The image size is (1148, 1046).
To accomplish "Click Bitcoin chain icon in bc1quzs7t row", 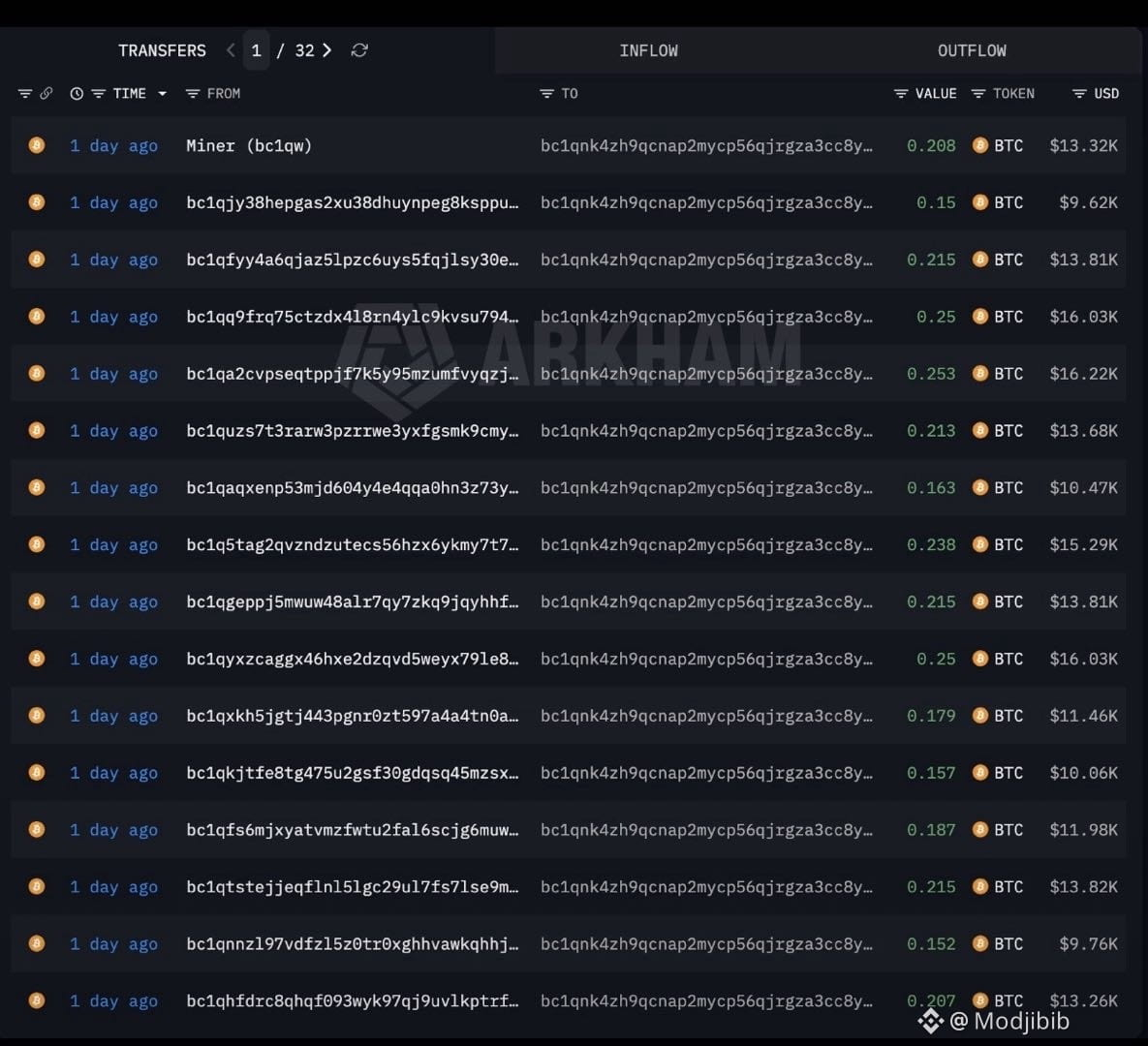I will (x=37, y=430).
